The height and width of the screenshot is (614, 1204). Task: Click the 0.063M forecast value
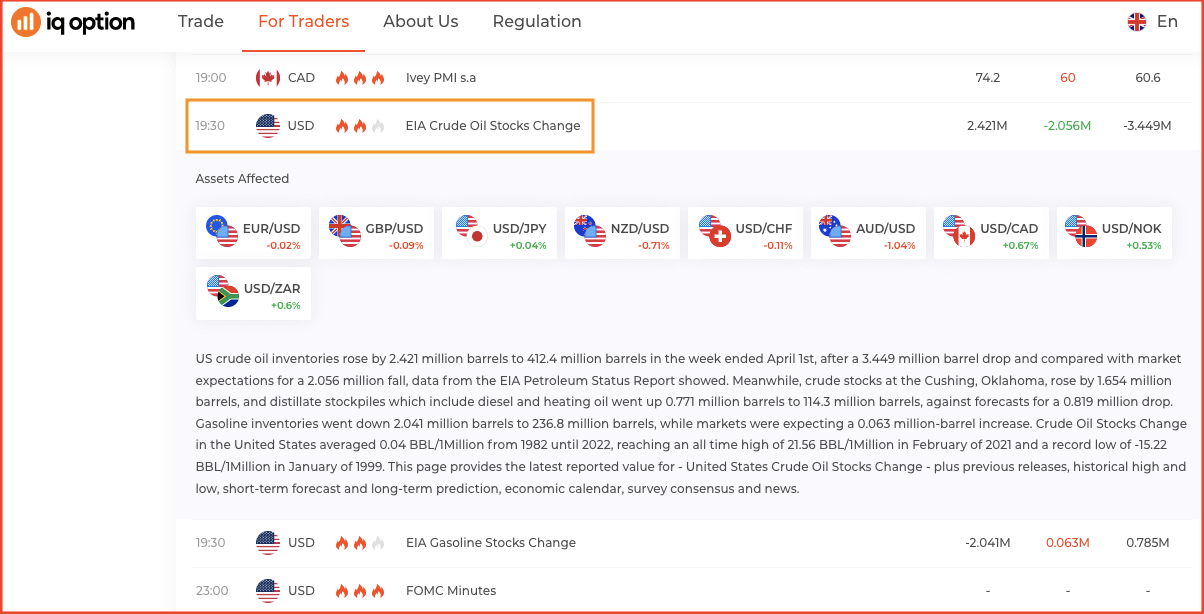tap(1067, 543)
